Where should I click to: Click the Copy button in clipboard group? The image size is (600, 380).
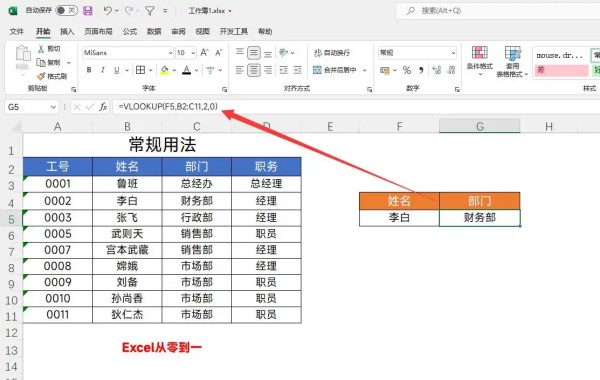48,62
